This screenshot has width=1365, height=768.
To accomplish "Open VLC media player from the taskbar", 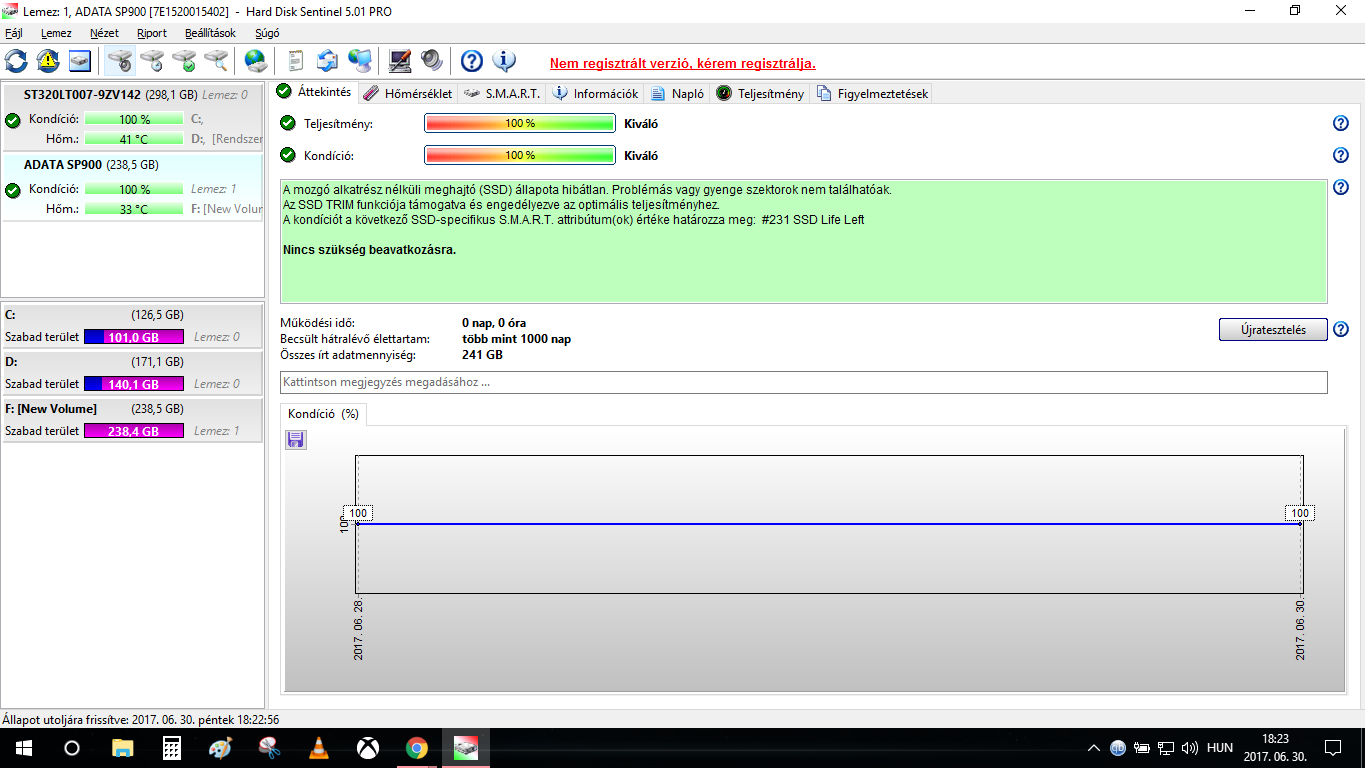I will click(319, 748).
